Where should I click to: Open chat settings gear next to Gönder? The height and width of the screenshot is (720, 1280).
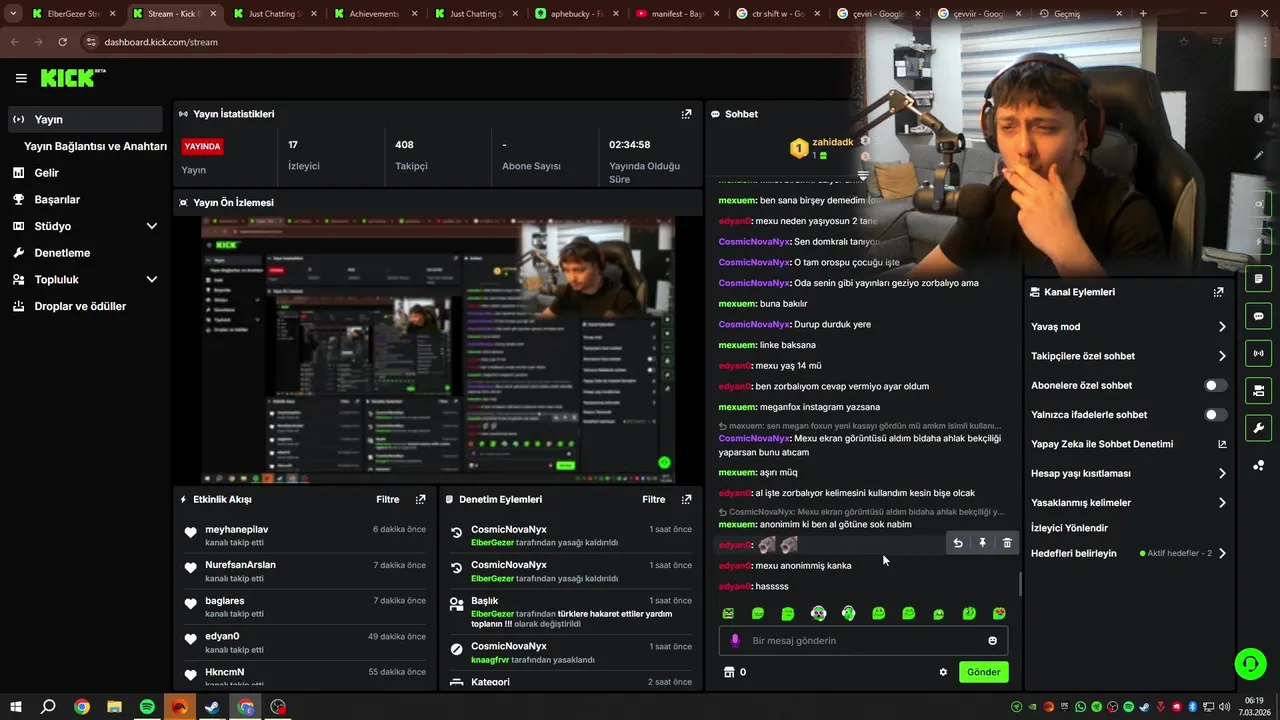point(943,672)
